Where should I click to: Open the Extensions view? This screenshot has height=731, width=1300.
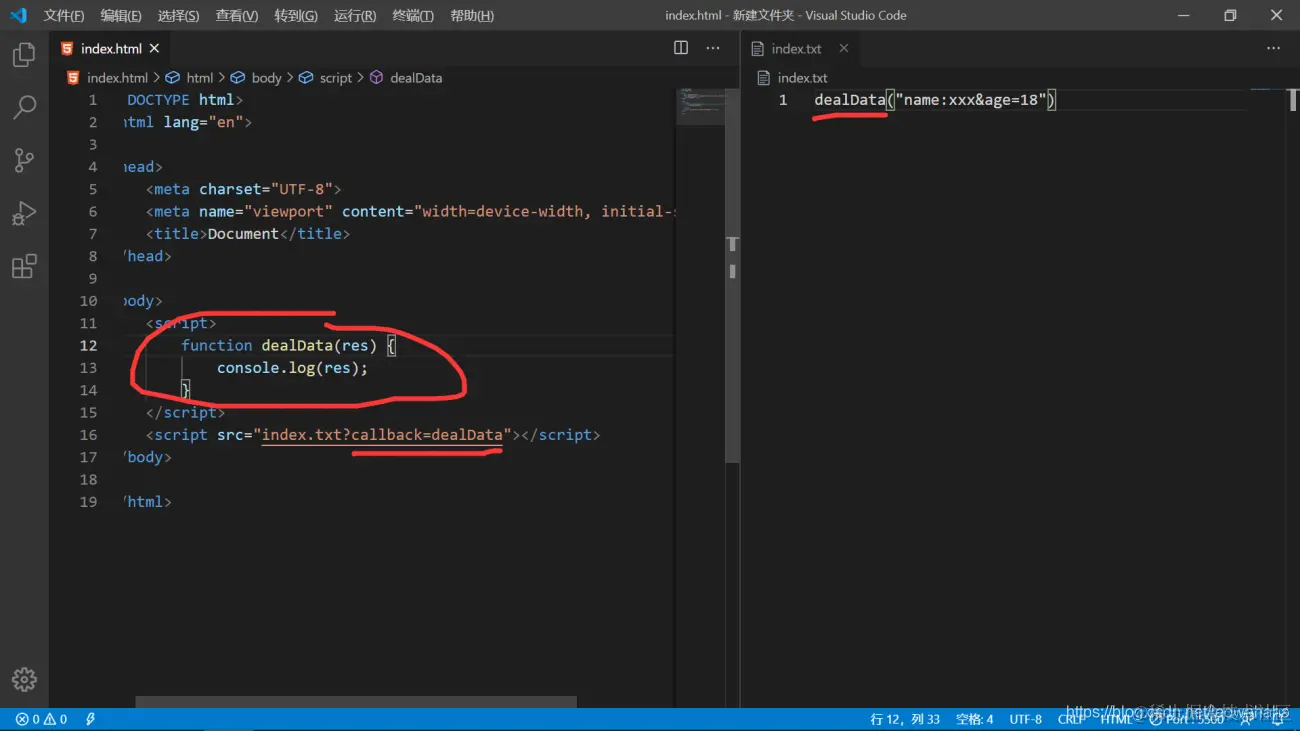click(24, 266)
